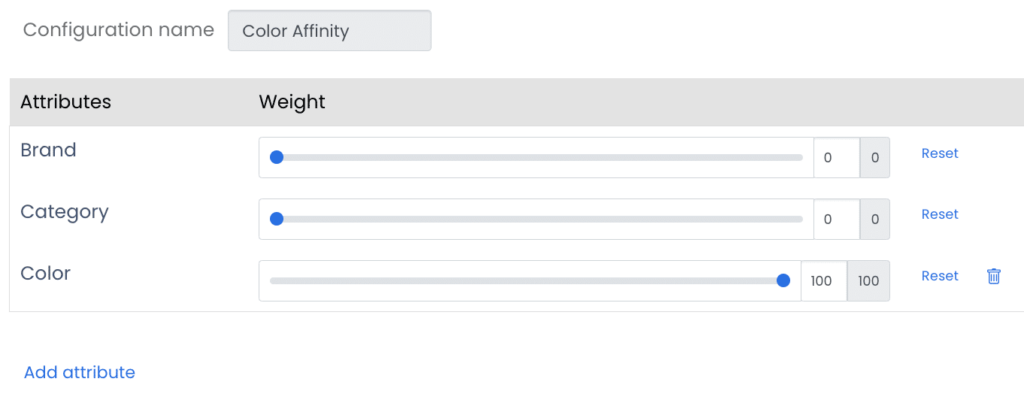
Task: Focus the Category weight number input
Action: coord(836,220)
